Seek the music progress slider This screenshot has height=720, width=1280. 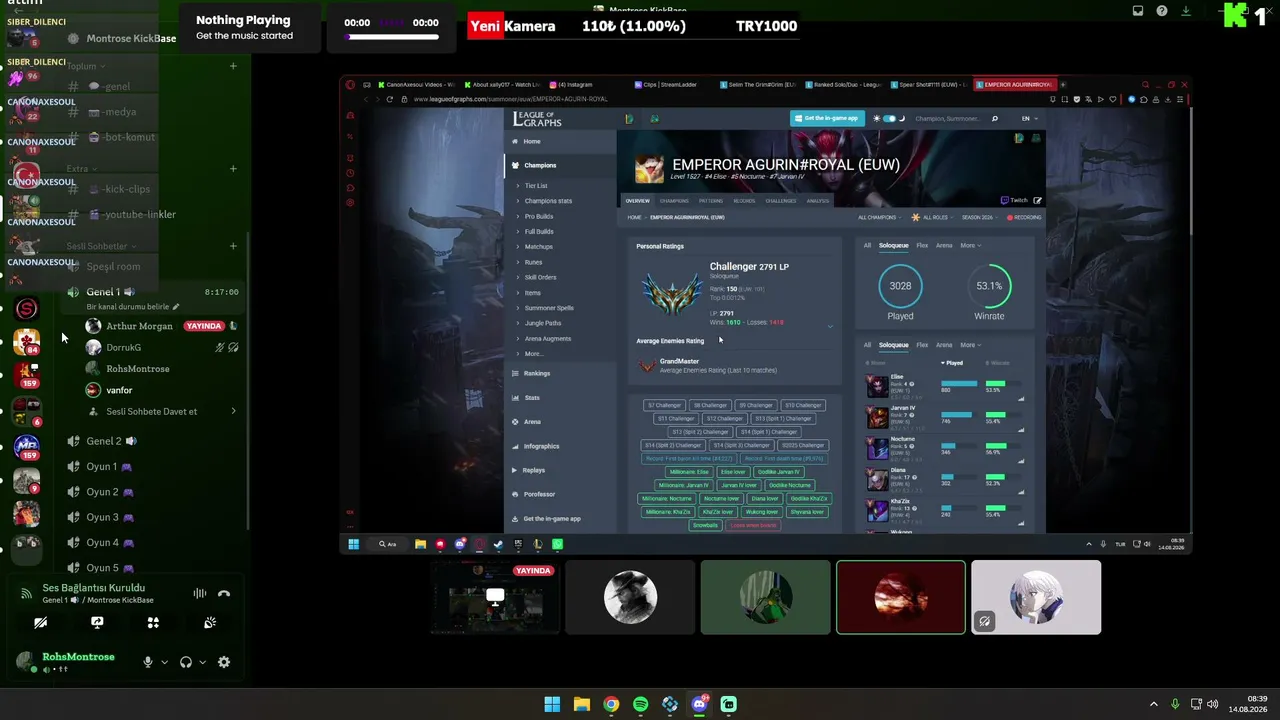click(392, 38)
